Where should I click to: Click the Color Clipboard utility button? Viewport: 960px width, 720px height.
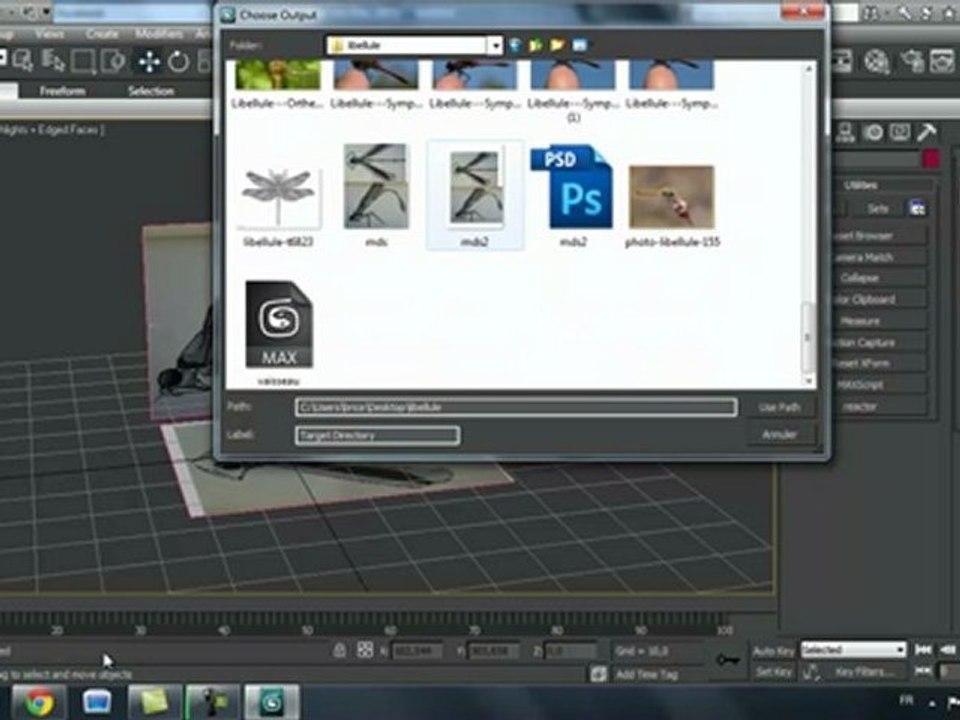click(x=881, y=299)
